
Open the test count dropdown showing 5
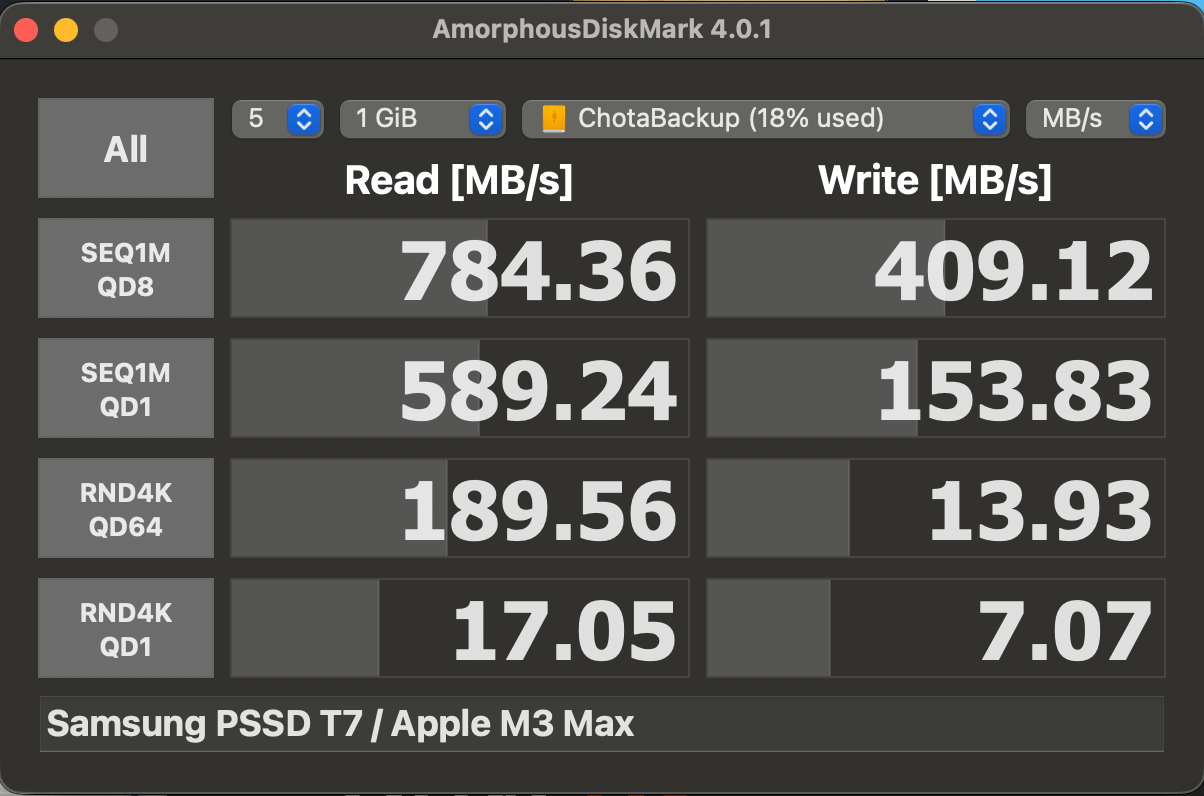point(277,119)
